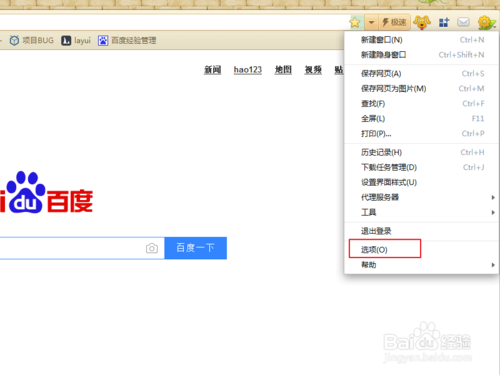
Task: Select 设置界面样式(U) menu item
Action: [421, 182]
